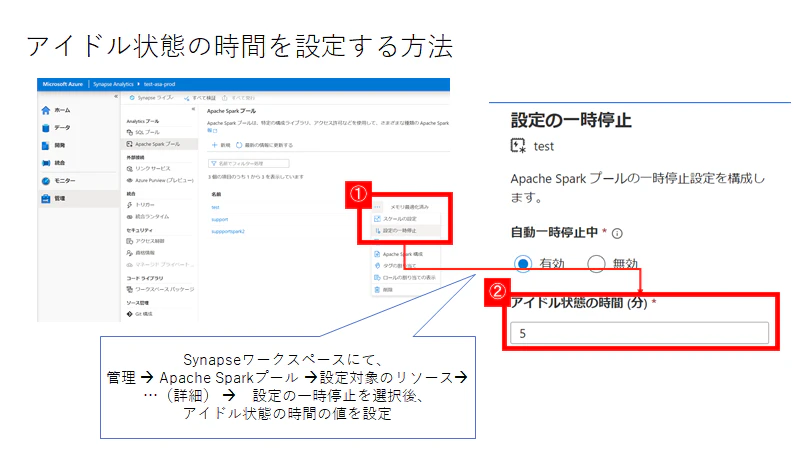800x450 pixels.
Task: Click the スケールの設定 icon in context menu
Action: point(378,219)
